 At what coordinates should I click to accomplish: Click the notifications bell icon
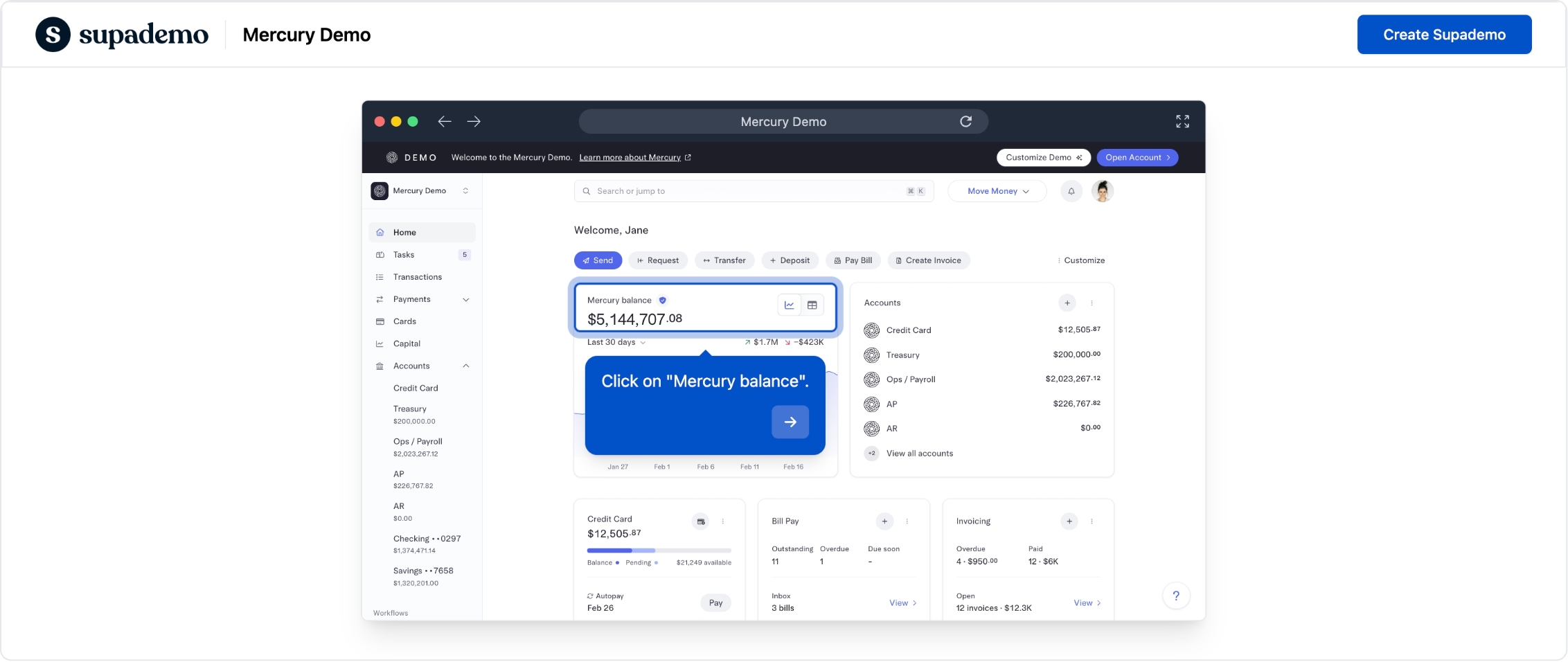click(1071, 191)
